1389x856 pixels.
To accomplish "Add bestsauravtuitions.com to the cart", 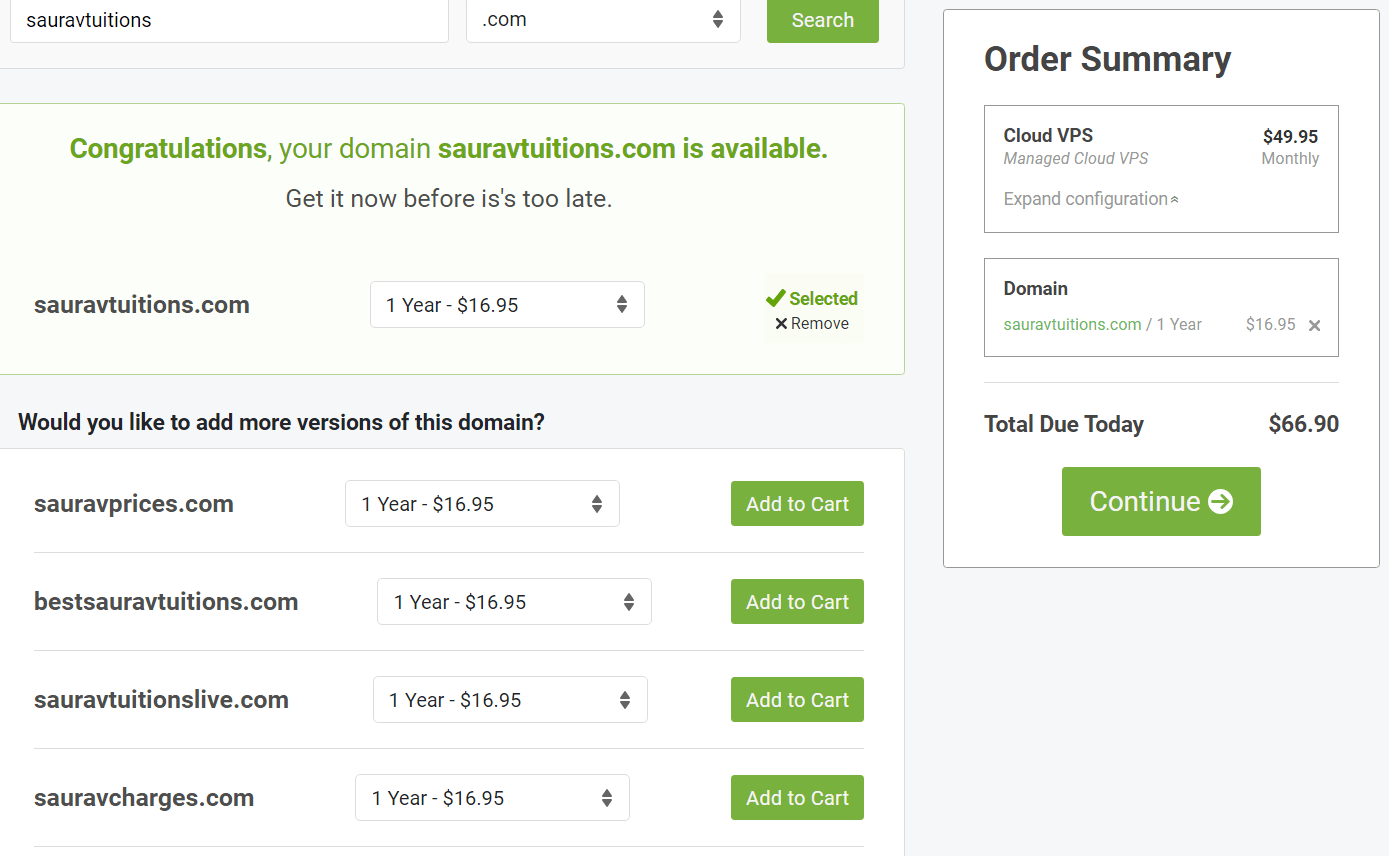I will pyautogui.click(x=797, y=601).
